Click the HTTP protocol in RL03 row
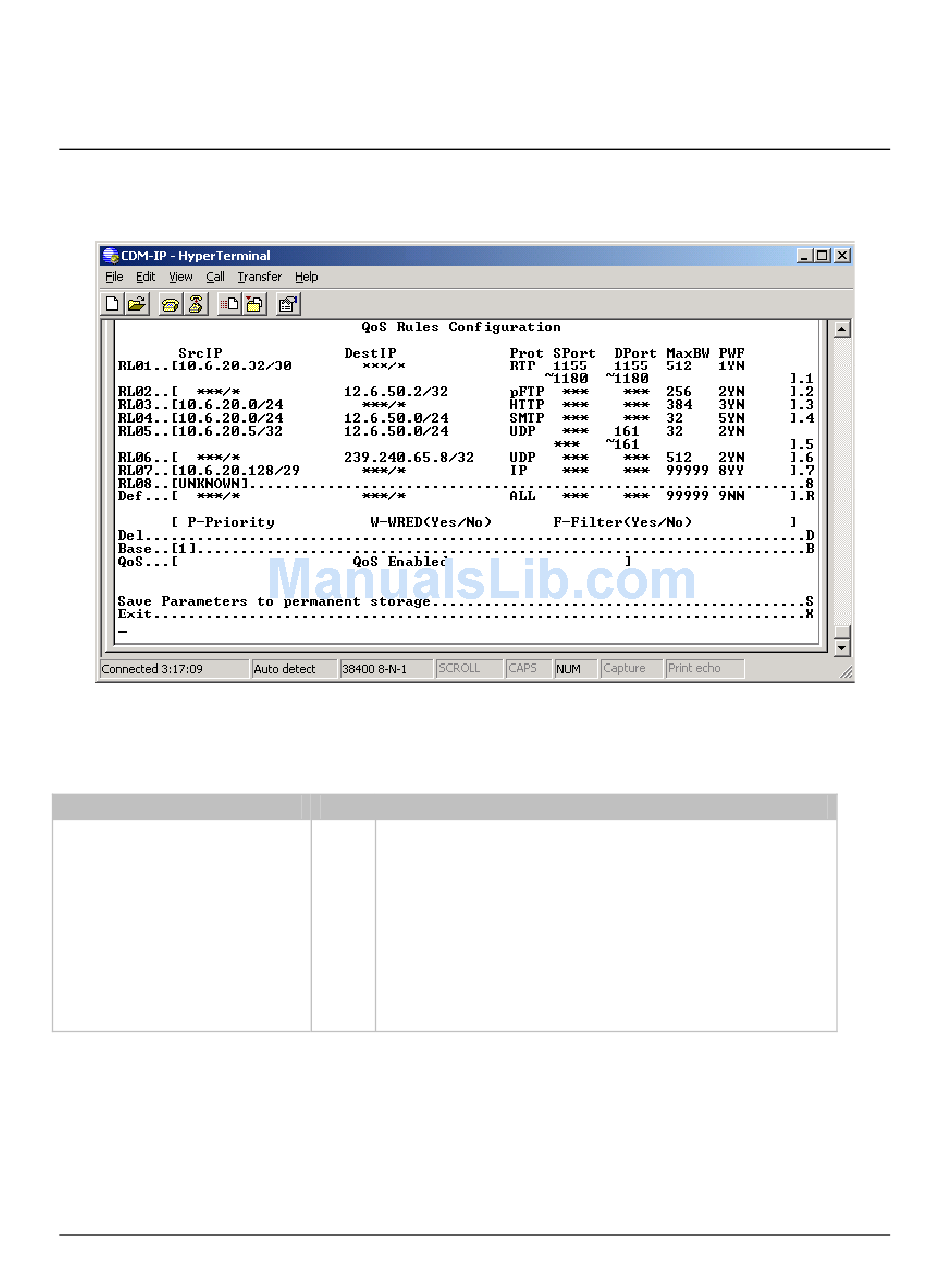 click(x=527, y=405)
